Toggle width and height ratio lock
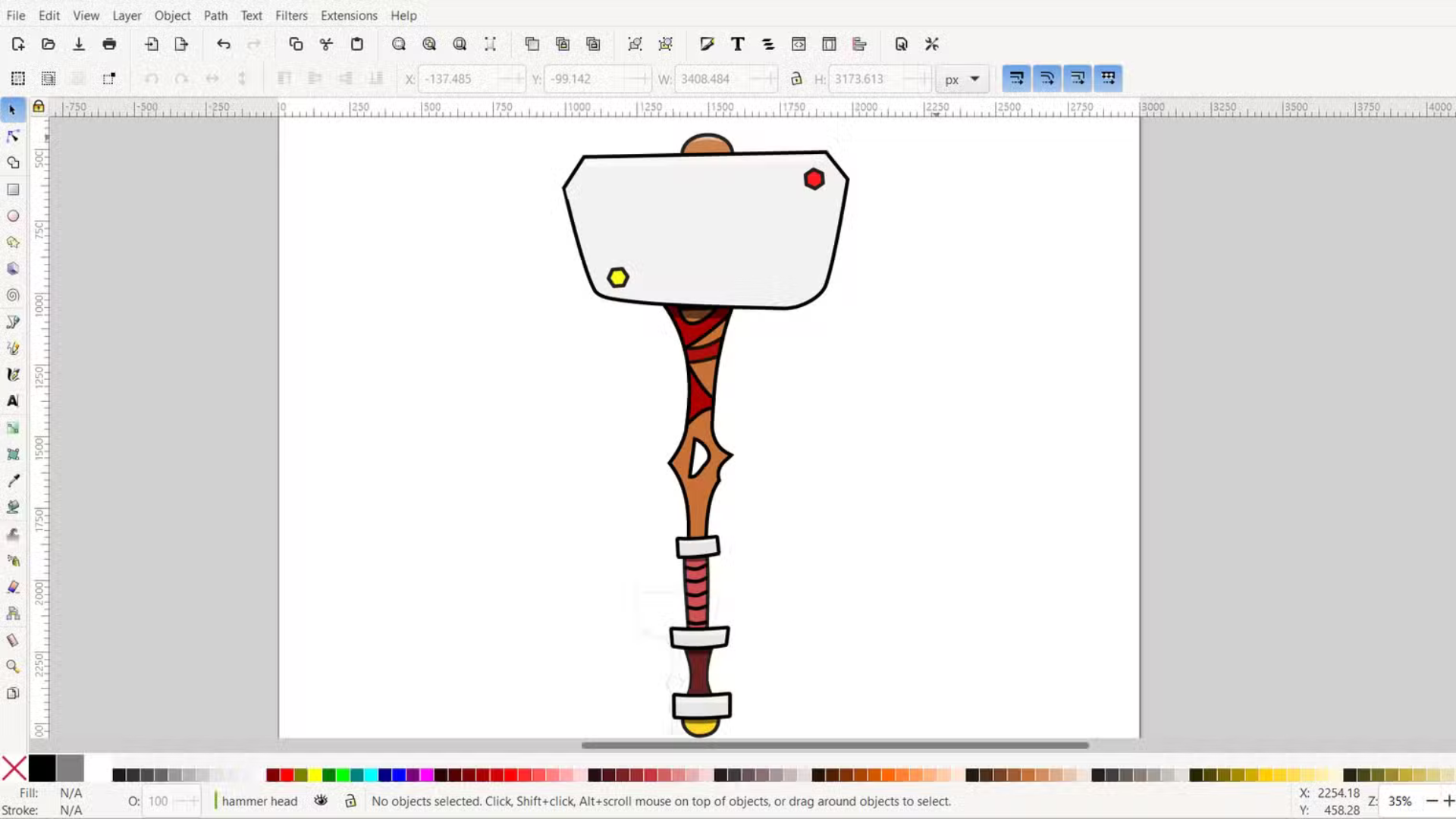 796,79
